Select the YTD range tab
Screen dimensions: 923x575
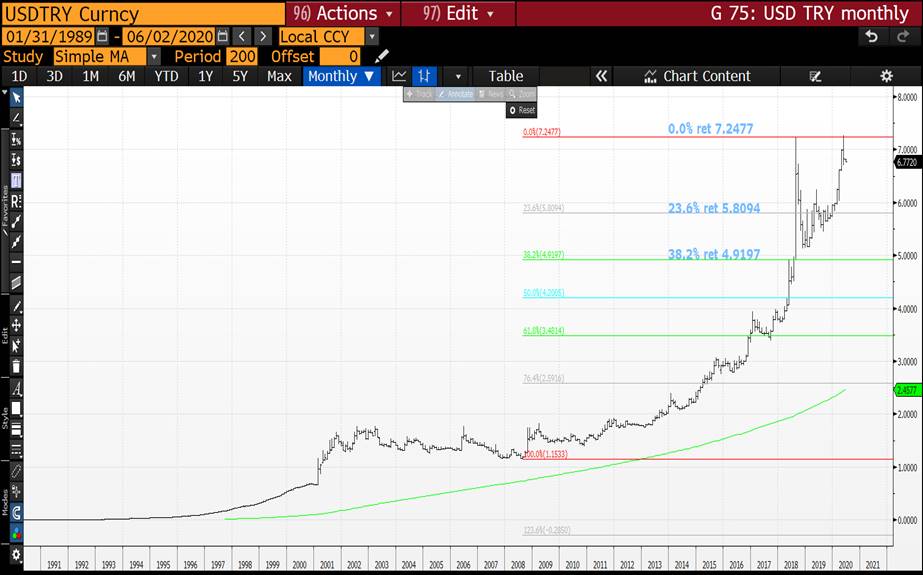click(x=166, y=76)
